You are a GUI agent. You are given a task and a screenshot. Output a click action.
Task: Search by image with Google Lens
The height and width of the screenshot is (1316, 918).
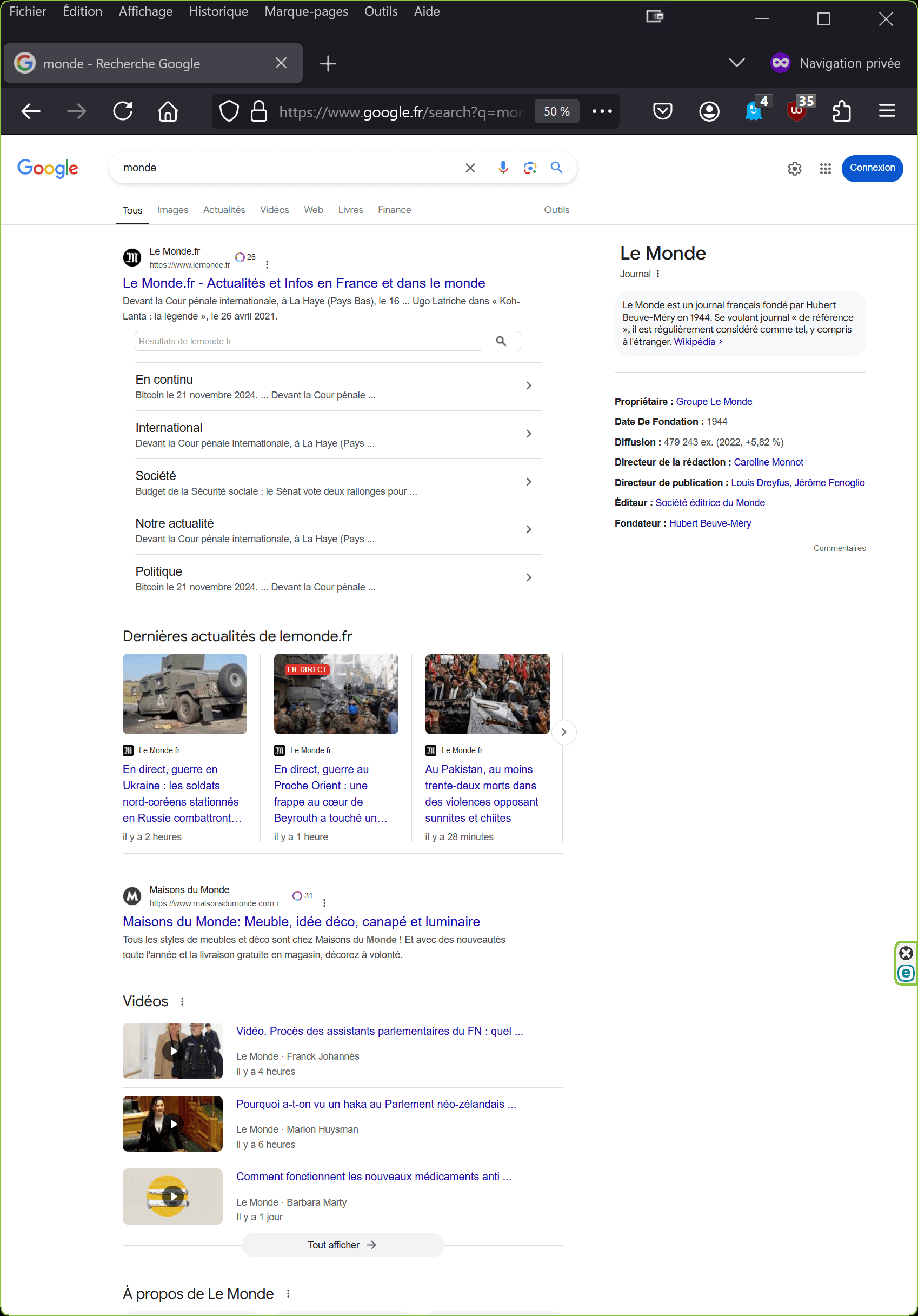click(530, 168)
